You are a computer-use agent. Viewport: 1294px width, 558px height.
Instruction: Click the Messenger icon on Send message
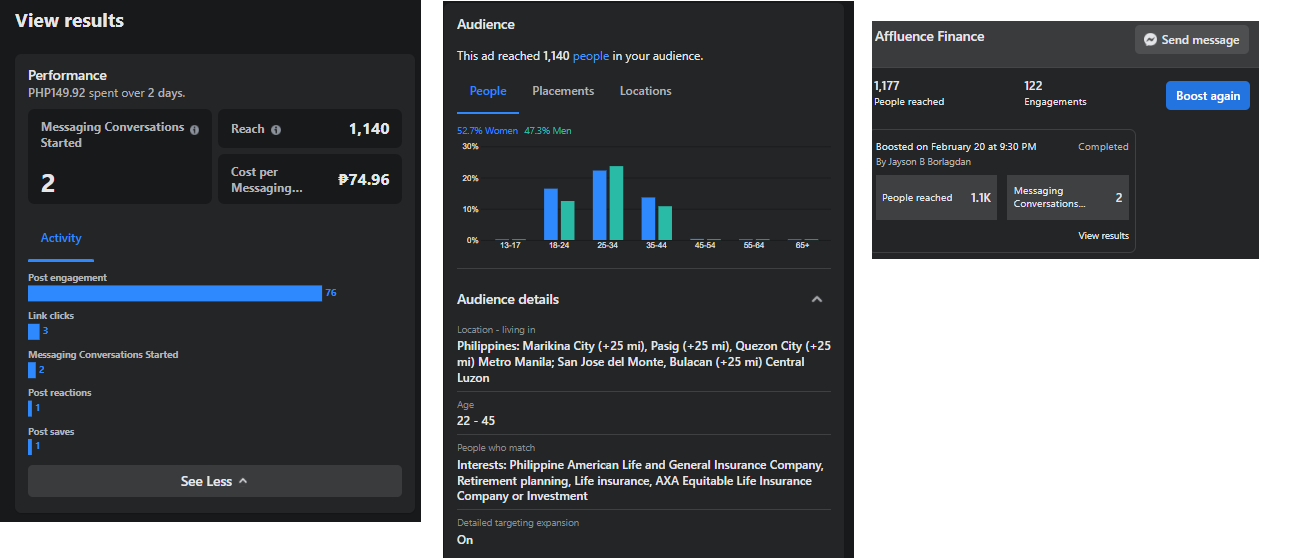[x=1151, y=40]
